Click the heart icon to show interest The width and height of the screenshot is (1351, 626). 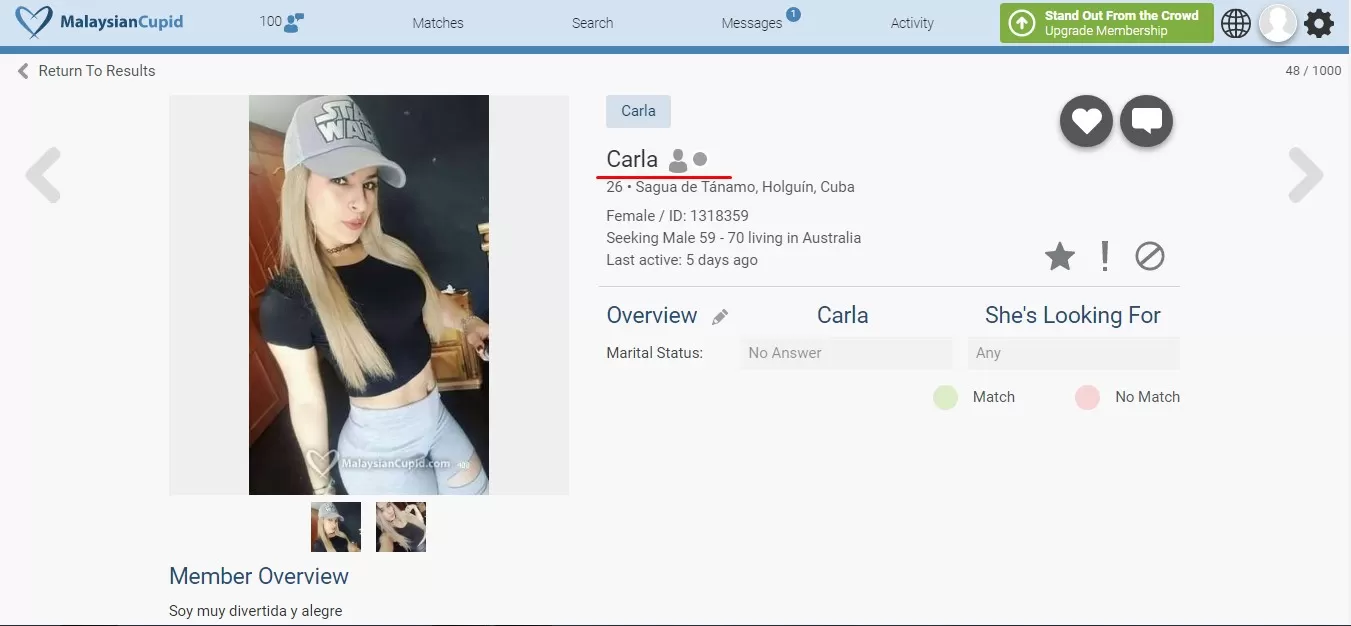(1086, 122)
